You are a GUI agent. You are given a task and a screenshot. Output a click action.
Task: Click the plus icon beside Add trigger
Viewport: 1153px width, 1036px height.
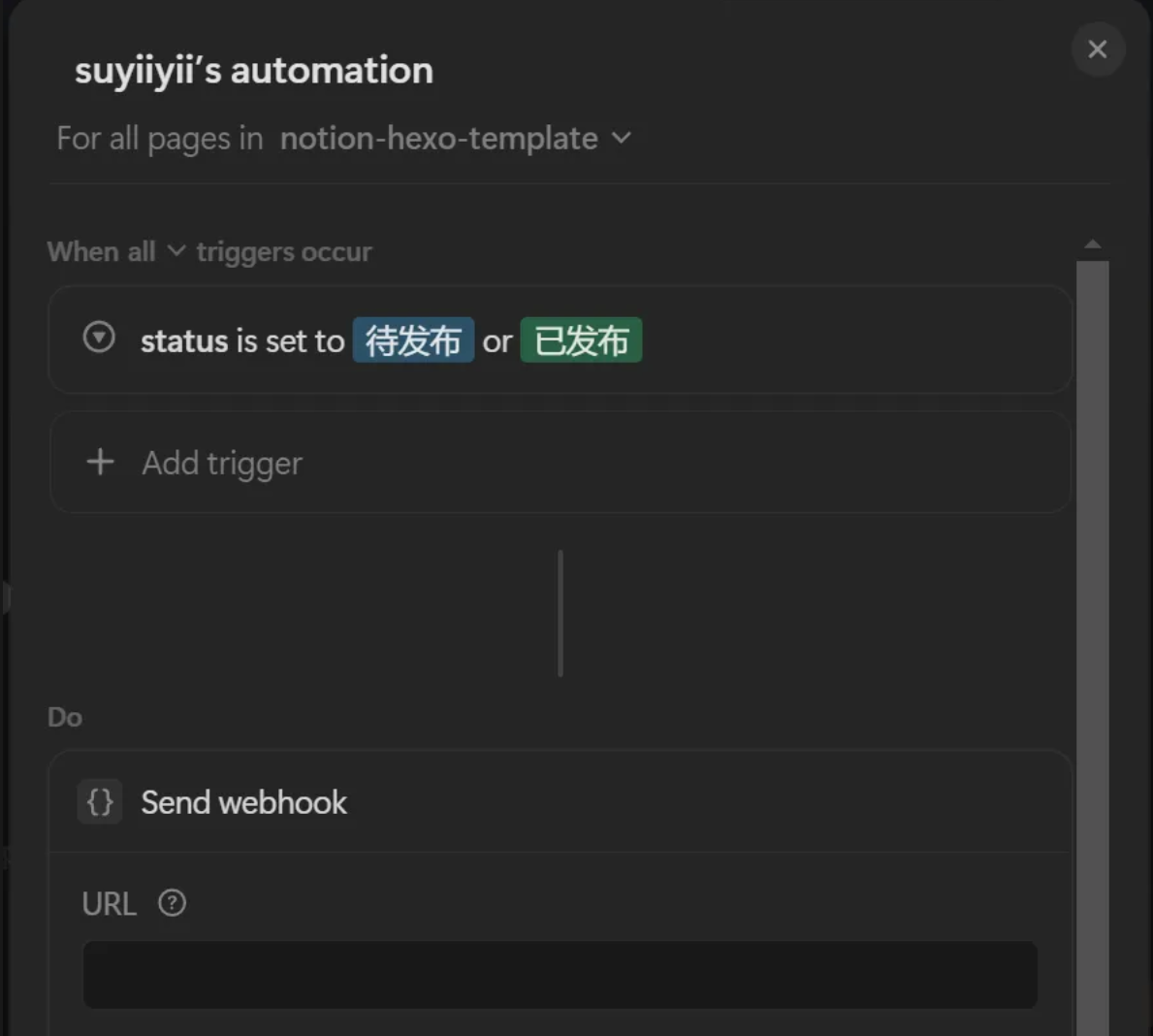coord(100,462)
